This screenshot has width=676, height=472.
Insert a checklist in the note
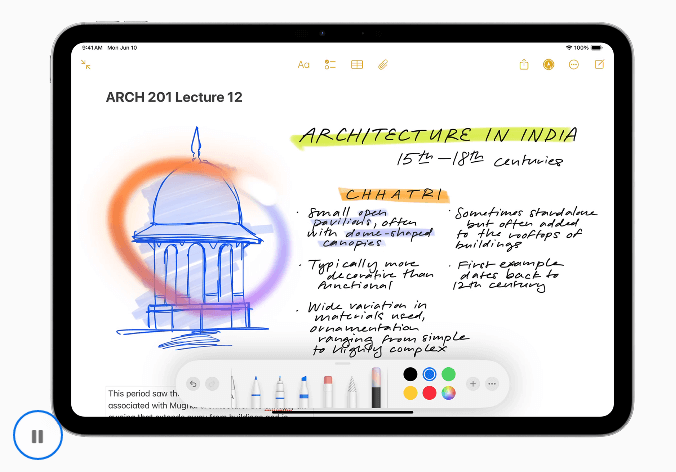(x=330, y=65)
